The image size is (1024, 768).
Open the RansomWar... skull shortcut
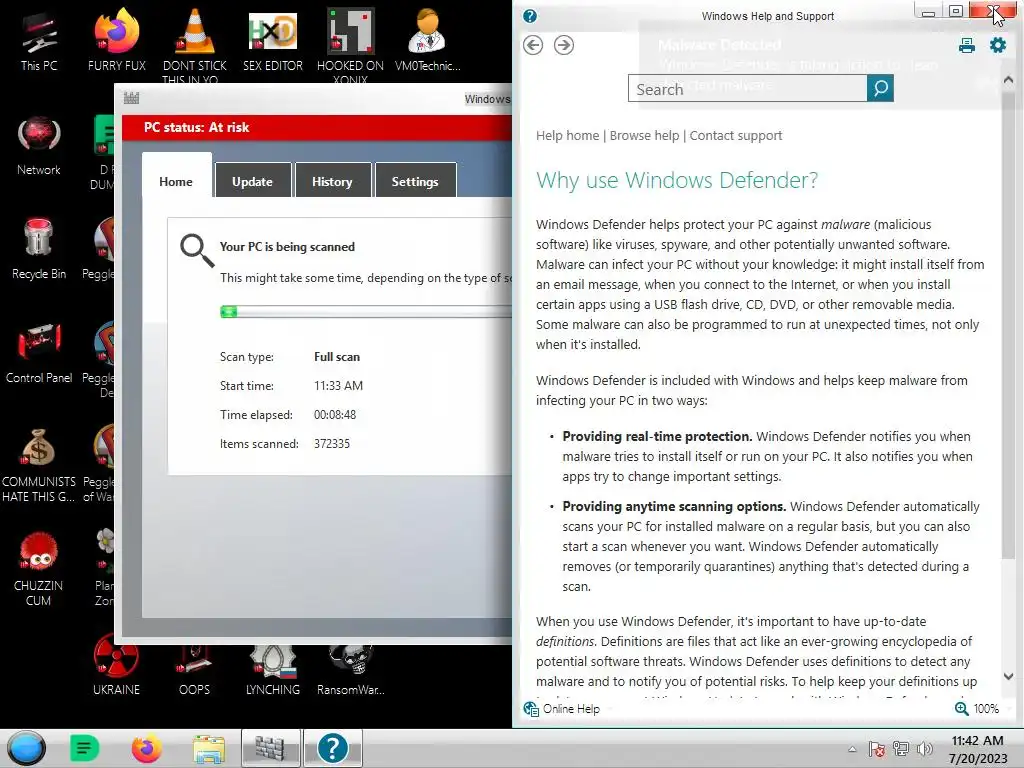[x=350, y=667]
